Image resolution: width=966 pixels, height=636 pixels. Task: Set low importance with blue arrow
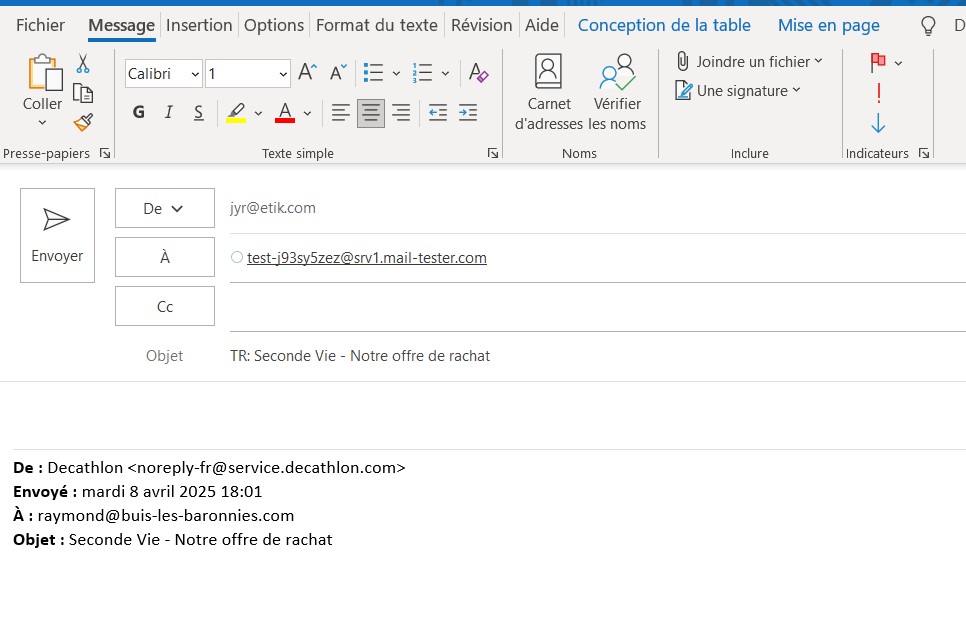tap(878, 123)
